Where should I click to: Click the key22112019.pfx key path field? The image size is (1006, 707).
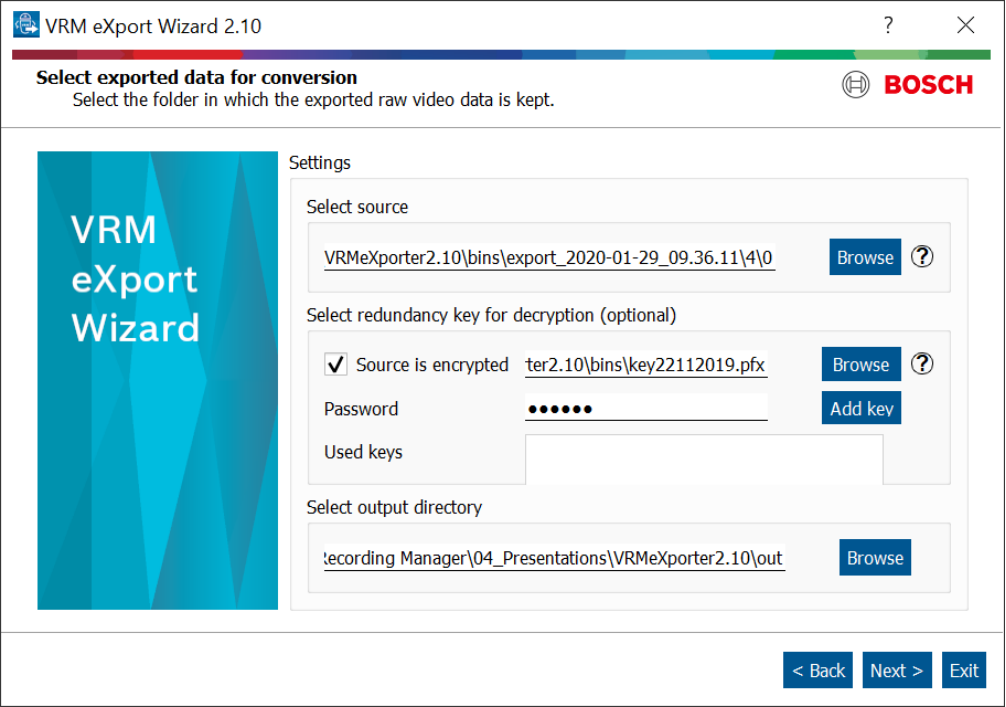(646, 364)
